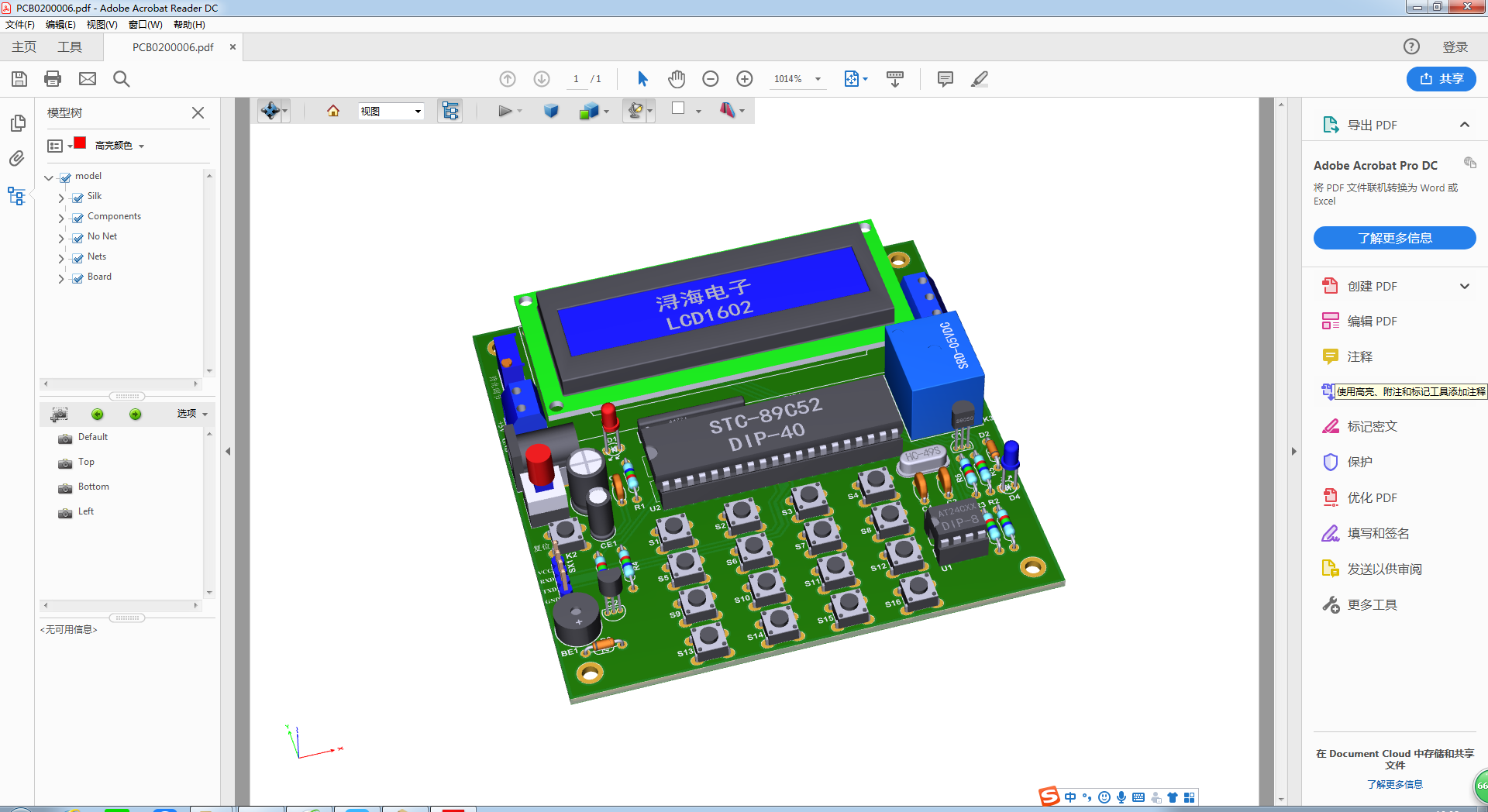Click the Send by email icon
The height and width of the screenshot is (812, 1488).
(x=88, y=78)
